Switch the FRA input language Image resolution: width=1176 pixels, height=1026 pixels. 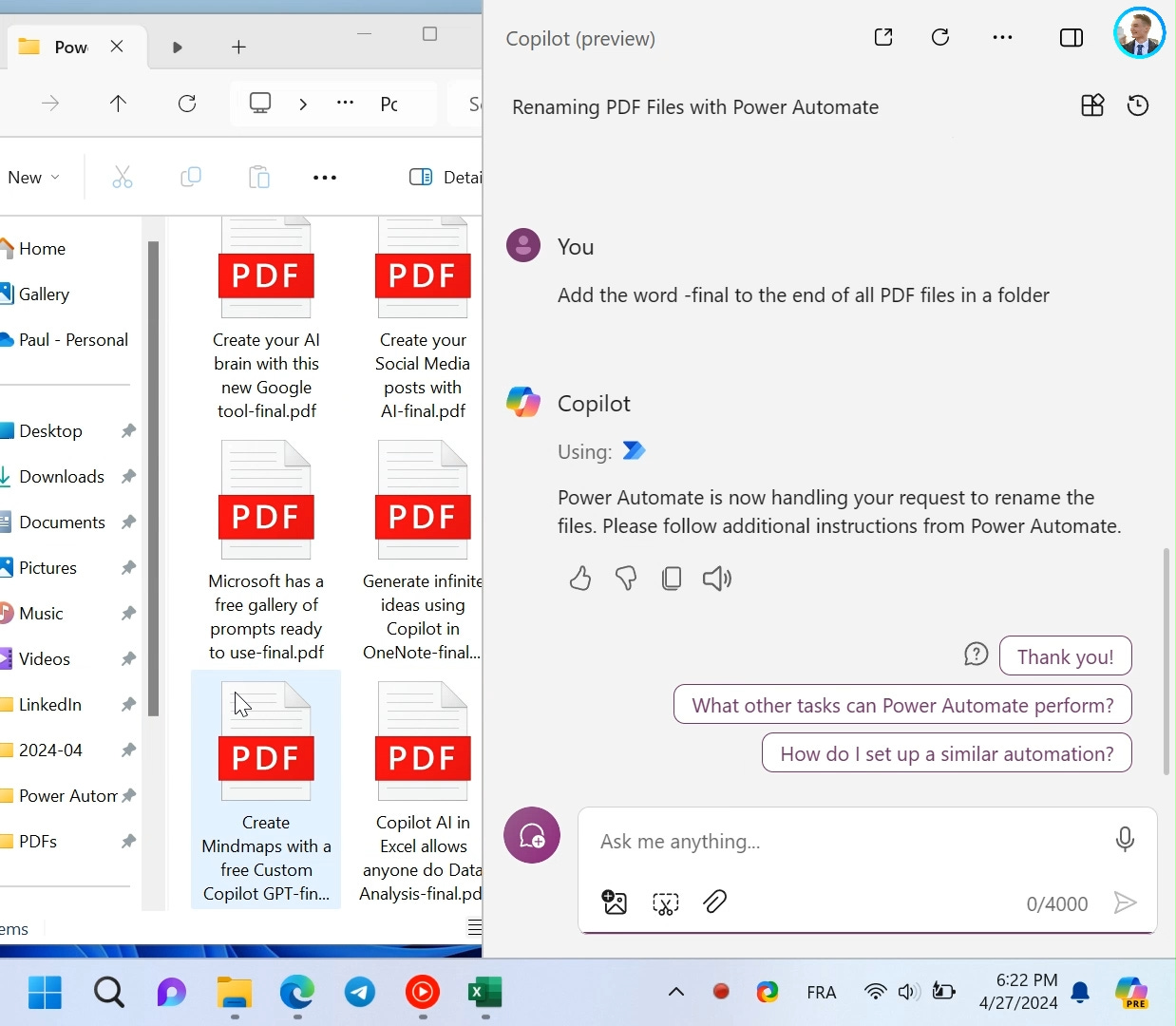[x=822, y=993]
